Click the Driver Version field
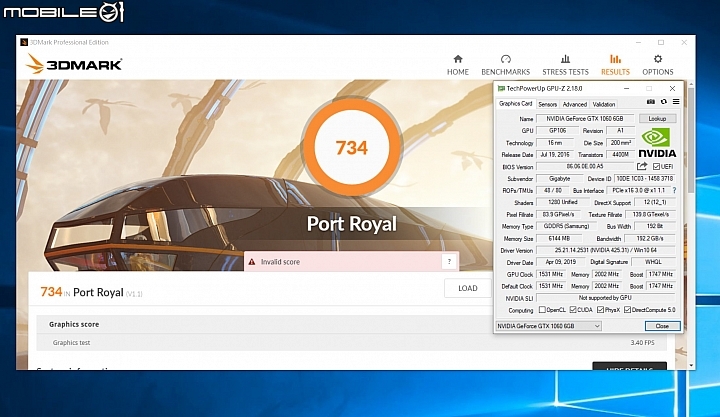This screenshot has height=417, width=720. tap(606, 250)
